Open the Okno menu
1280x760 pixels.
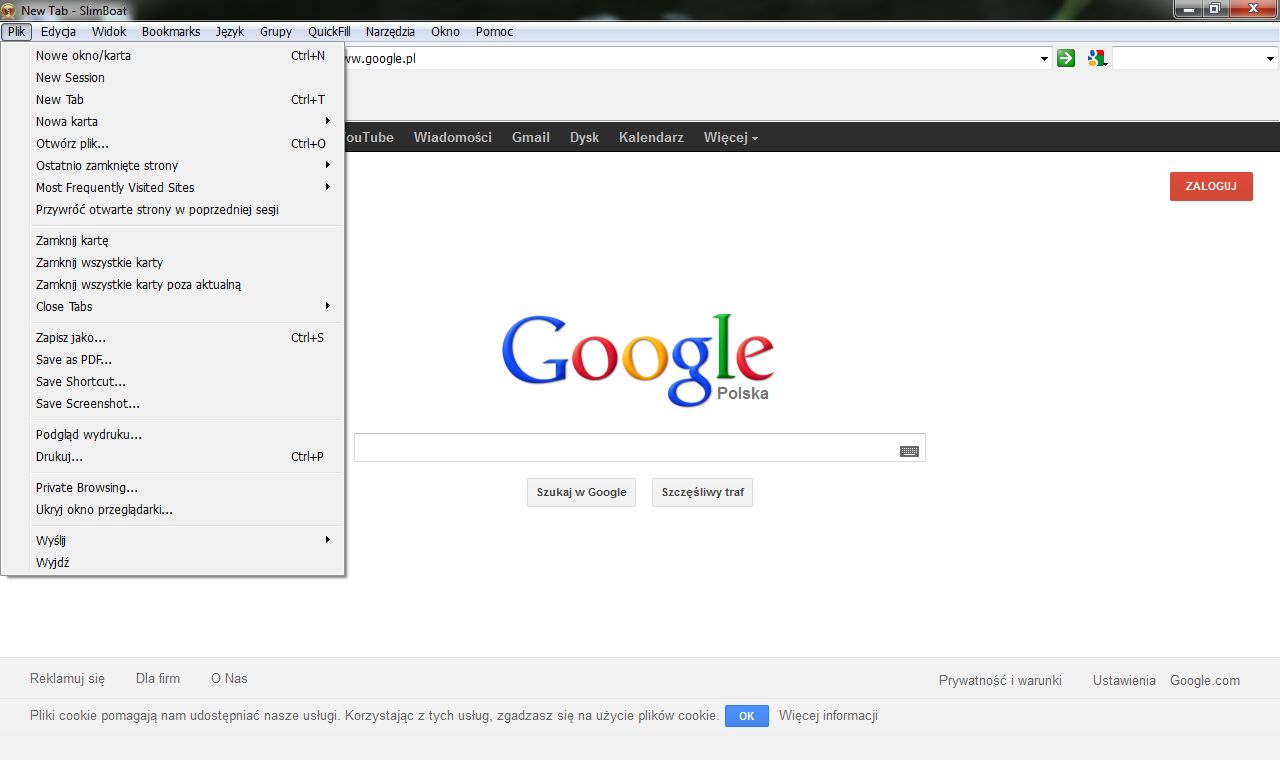pyautogui.click(x=445, y=32)
